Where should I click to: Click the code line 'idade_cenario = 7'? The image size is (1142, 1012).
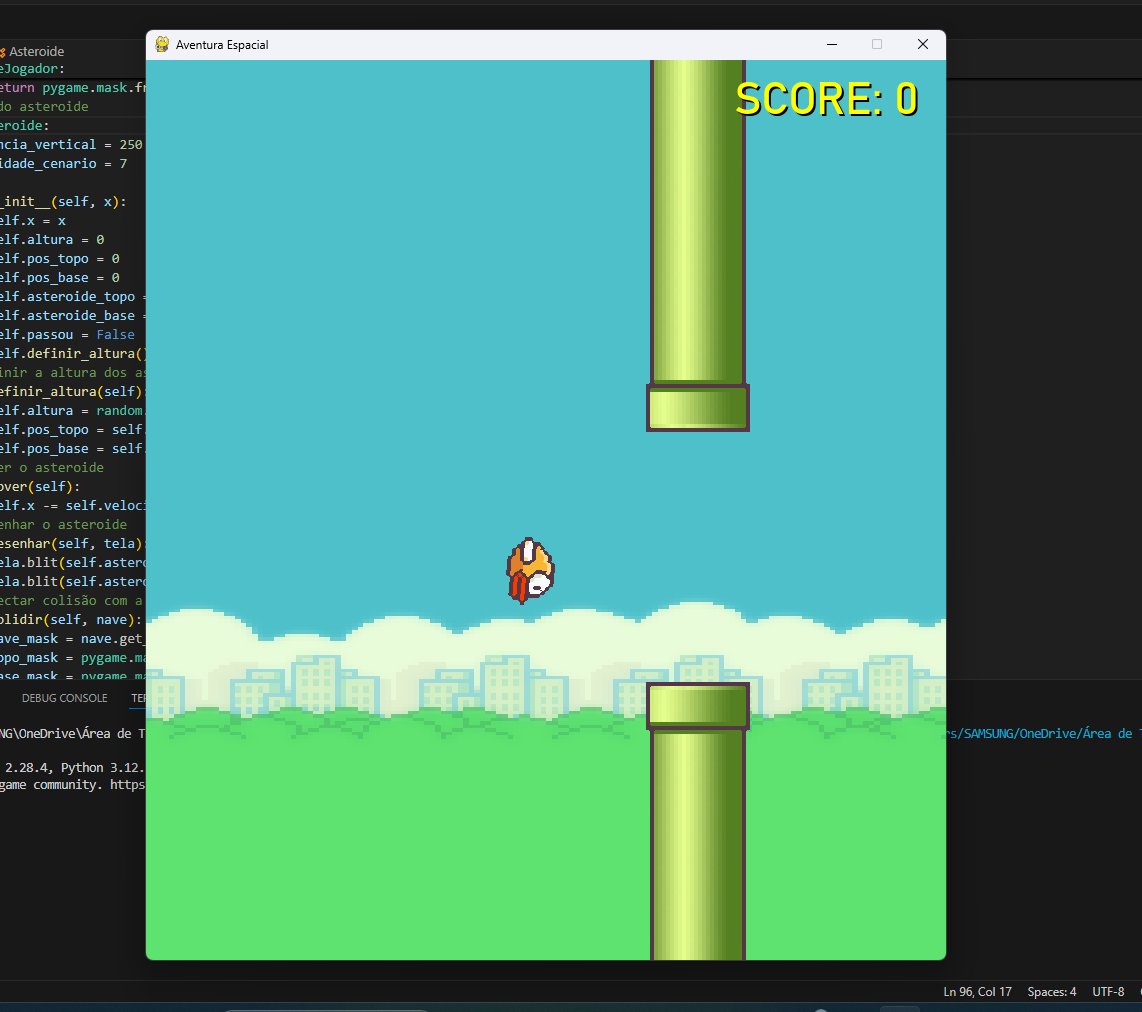63,164
